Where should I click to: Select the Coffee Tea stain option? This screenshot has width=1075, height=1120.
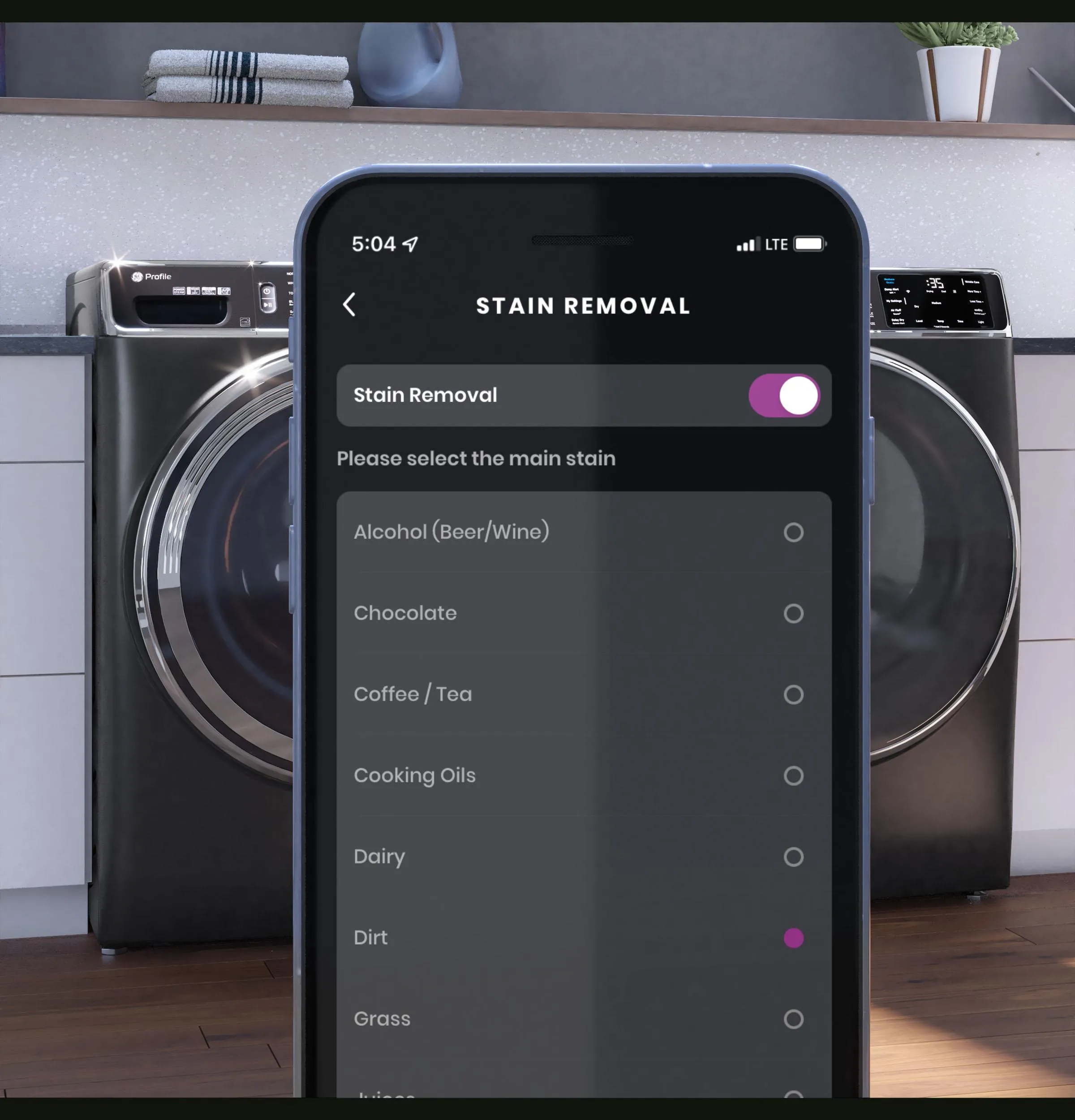[x=795, y=694]
